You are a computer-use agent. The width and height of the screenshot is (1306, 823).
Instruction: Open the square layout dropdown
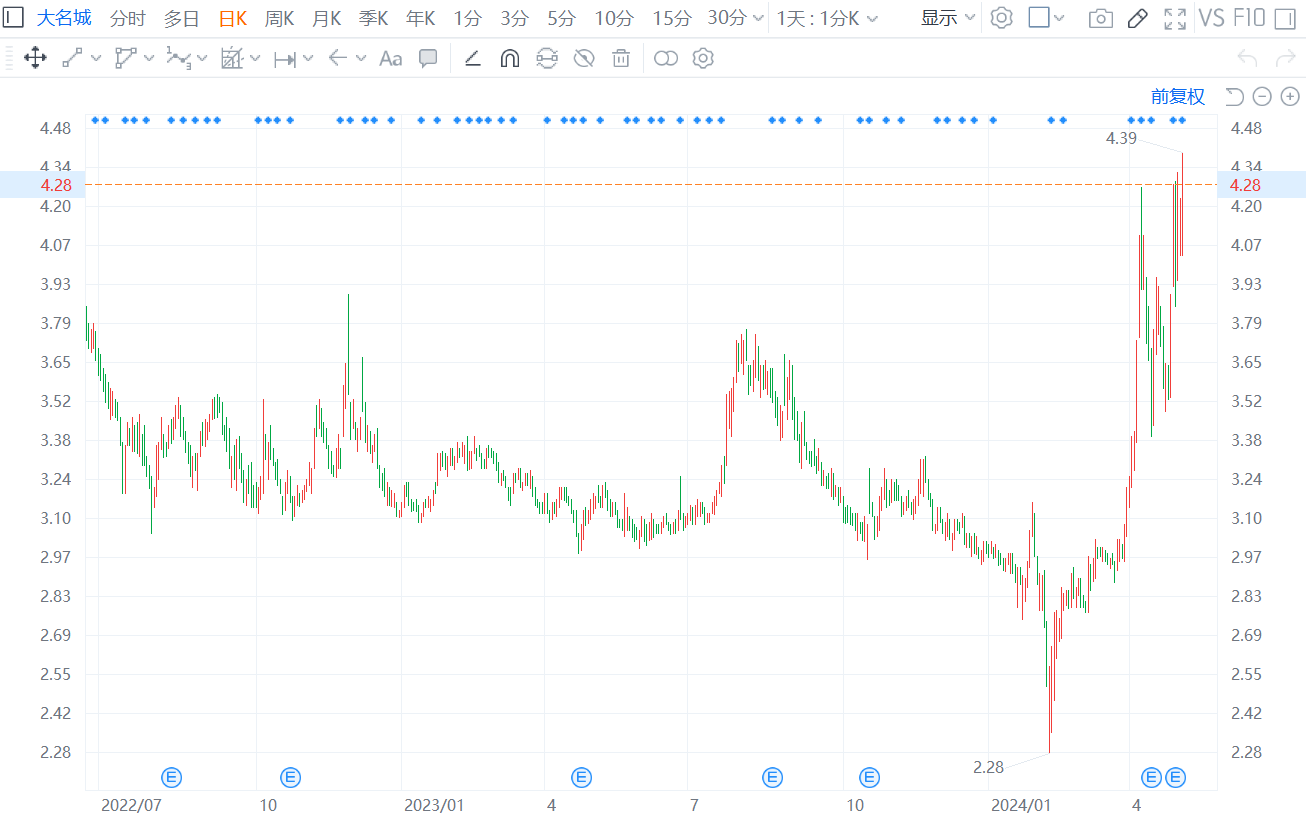[1047, 18]
